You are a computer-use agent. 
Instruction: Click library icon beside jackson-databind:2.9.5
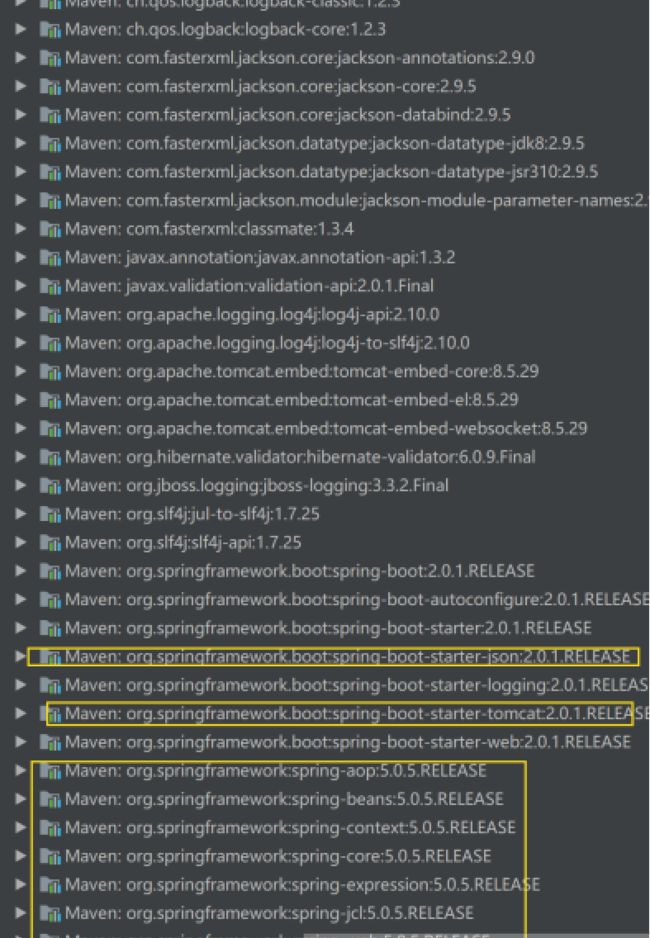pyautogui.click(x=50, y=115)
